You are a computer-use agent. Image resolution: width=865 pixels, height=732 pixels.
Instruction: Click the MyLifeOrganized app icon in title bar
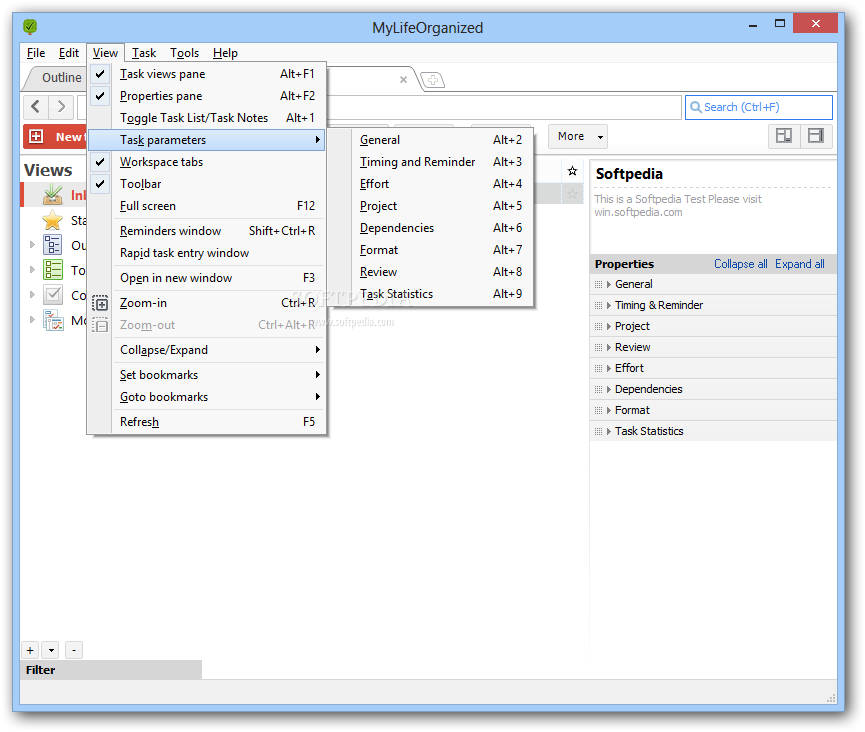[30, 26]
